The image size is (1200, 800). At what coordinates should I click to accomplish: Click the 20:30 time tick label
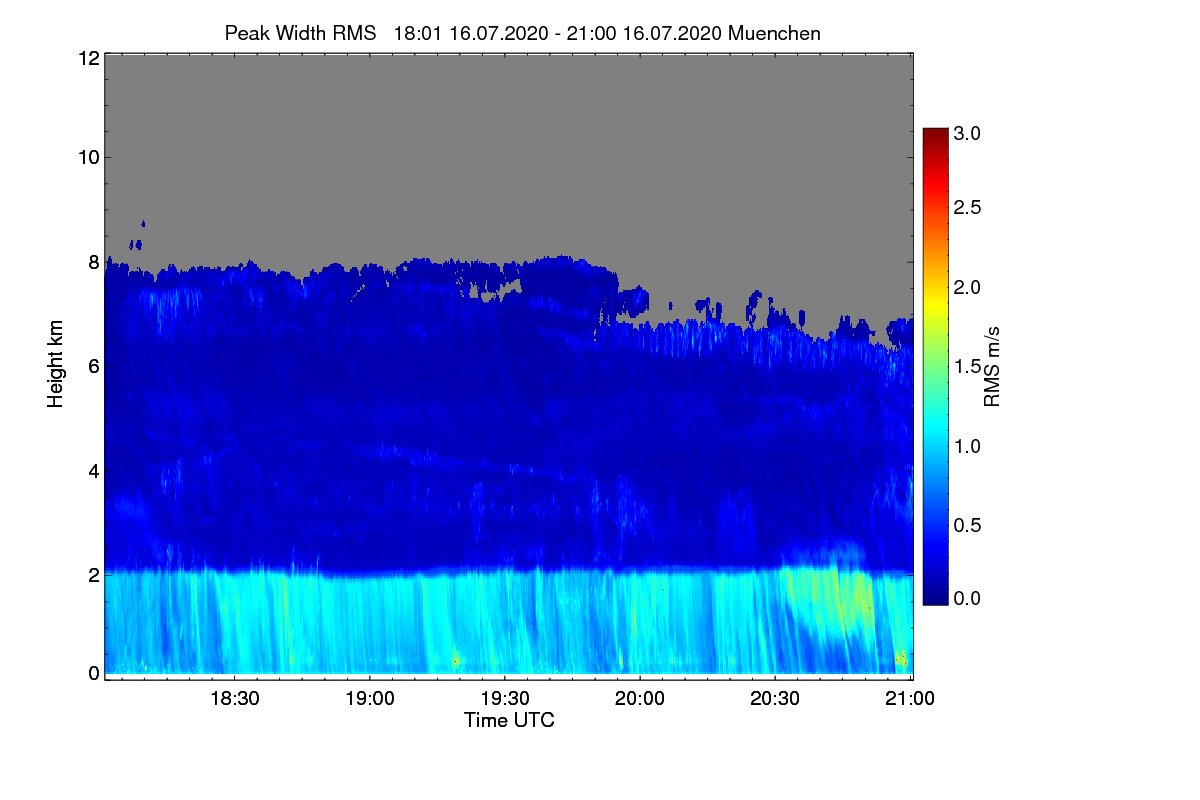coord(775,697)
